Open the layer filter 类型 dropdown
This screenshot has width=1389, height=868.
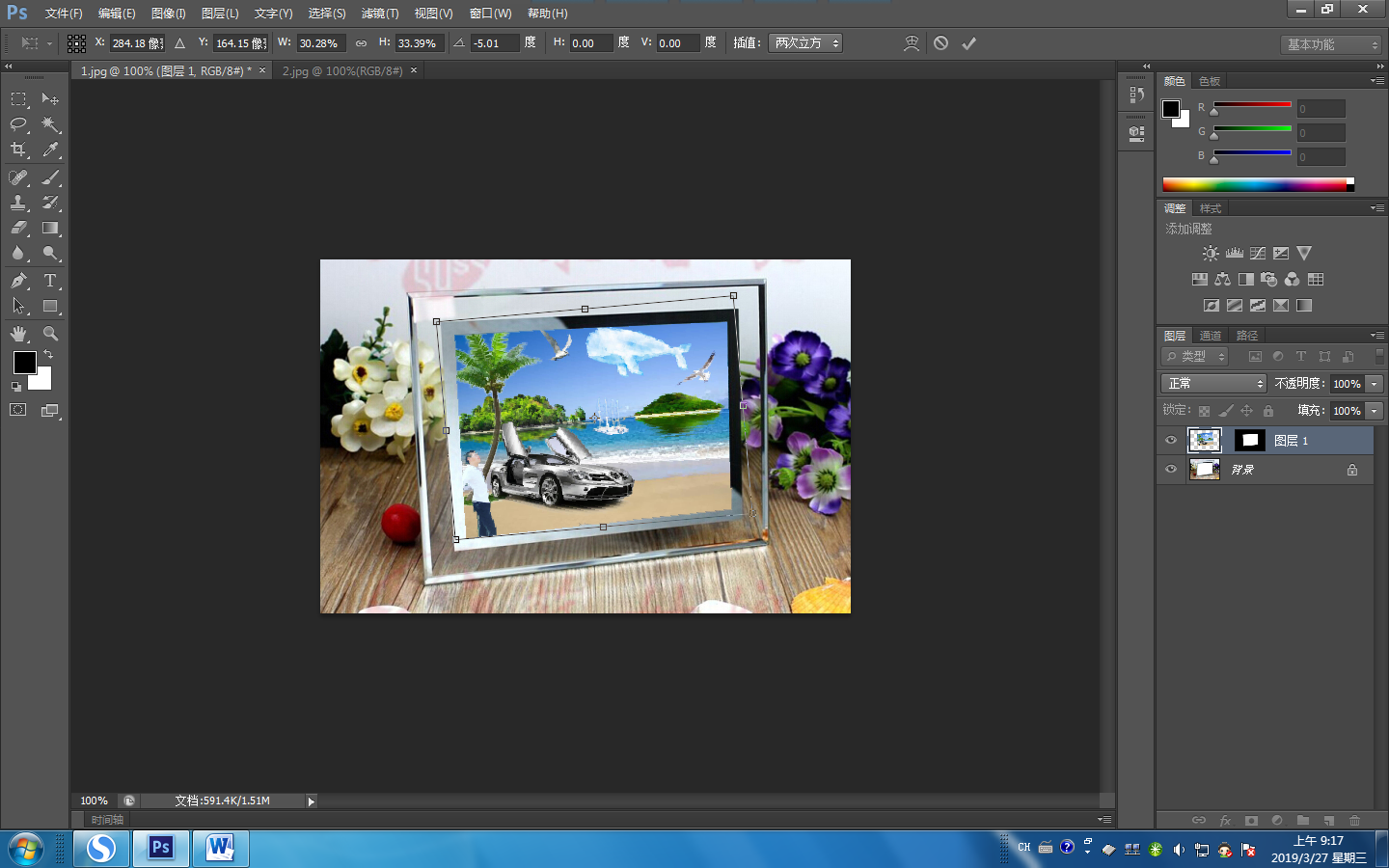coord(1195,357)
